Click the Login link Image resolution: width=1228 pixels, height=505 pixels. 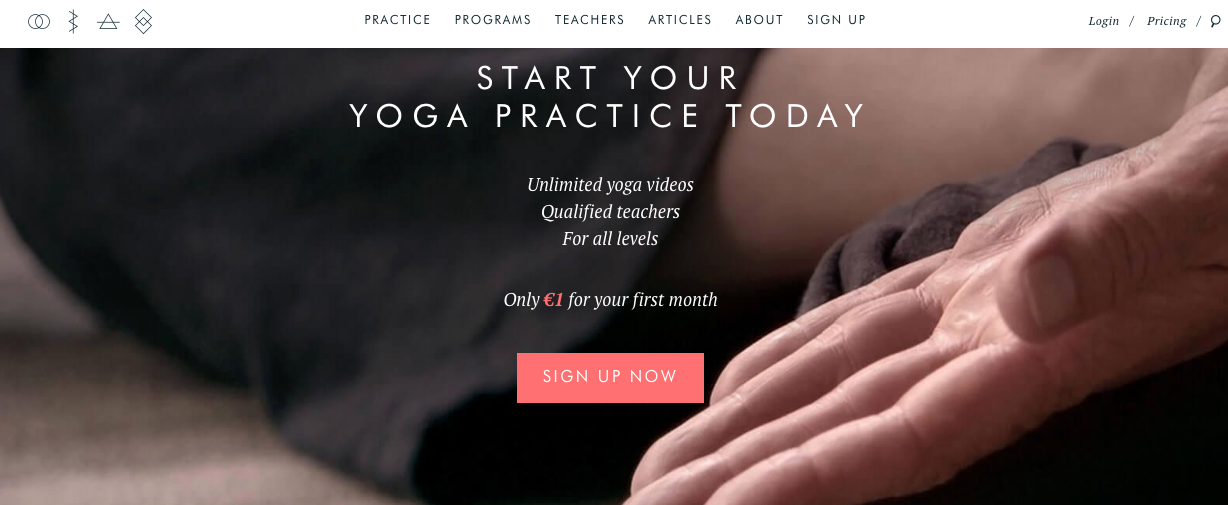click(x=1104, y=21)
